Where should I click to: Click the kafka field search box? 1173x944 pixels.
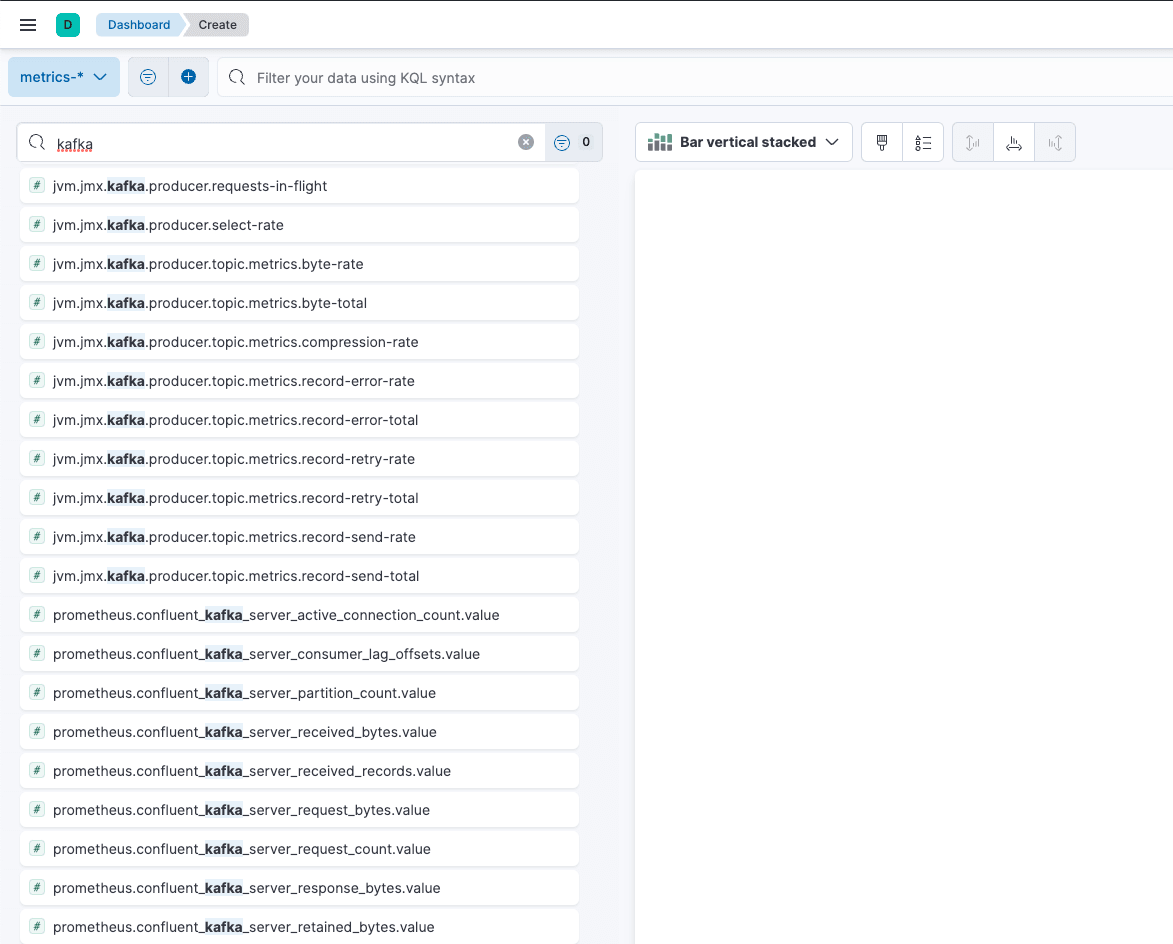coord(280,143)
